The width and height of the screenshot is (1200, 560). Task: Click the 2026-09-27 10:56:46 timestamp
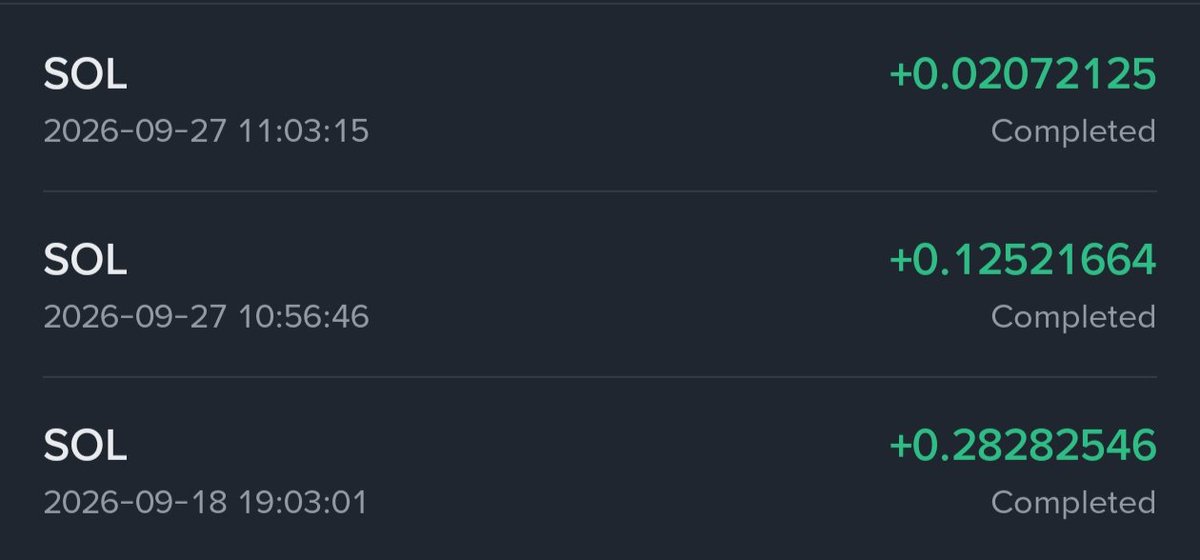(206, 317)
